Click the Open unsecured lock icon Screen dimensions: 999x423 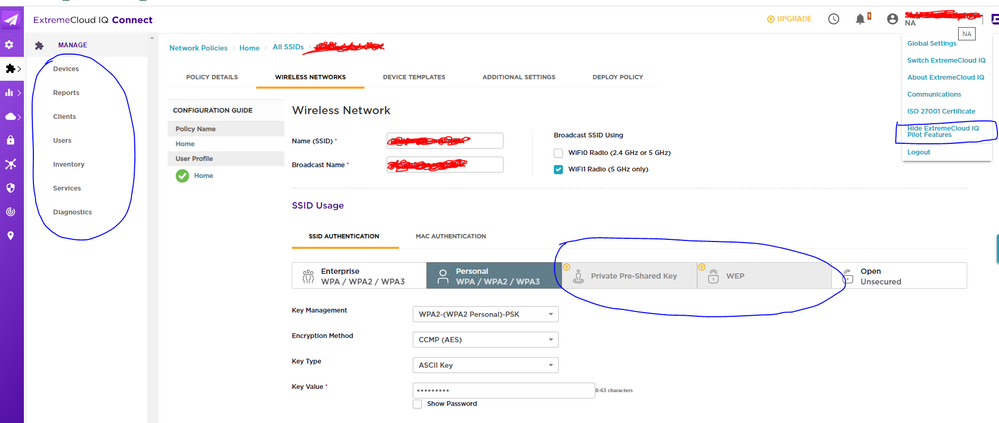[x=847, y=276]
